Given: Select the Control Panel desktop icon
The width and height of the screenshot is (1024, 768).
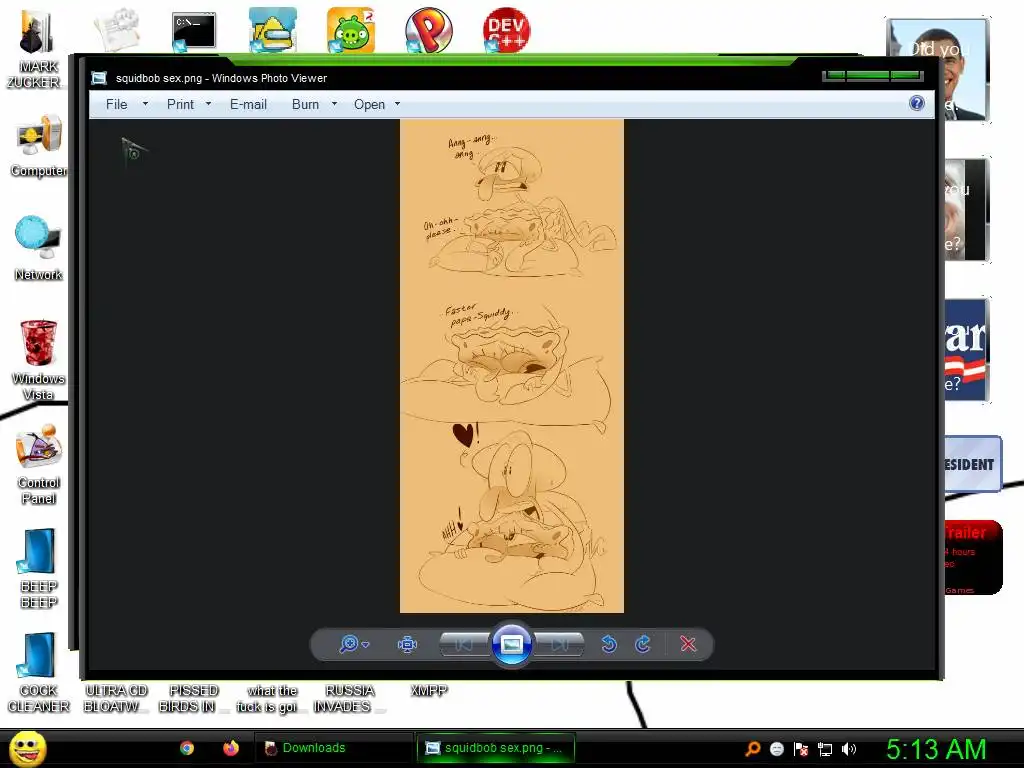Looking at the screenshot, I should pos(39,464).
